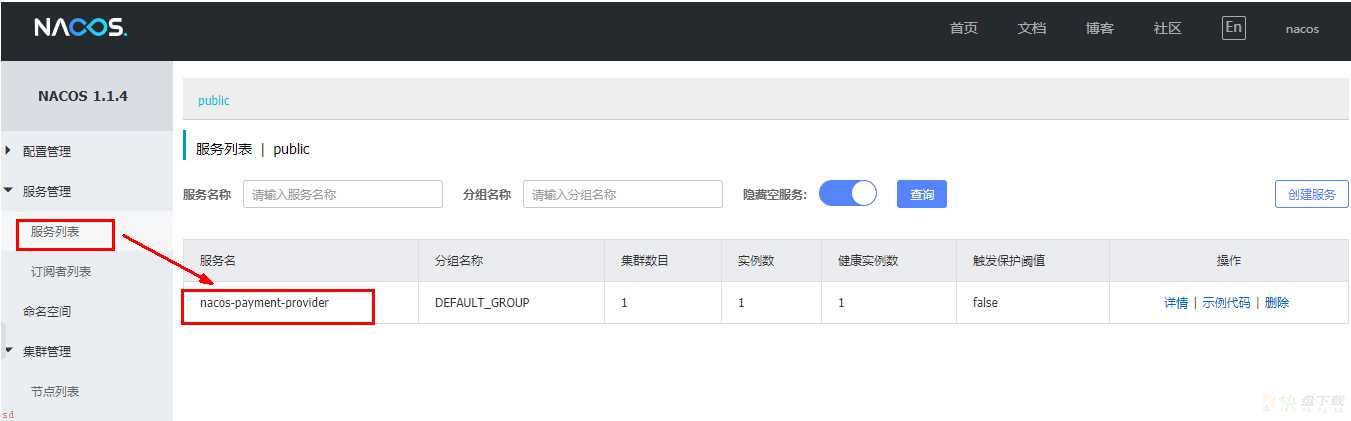This screenshot has height=421, width=1351.
Task: Select the public namespace tab
Action: [x=214, y=100]
